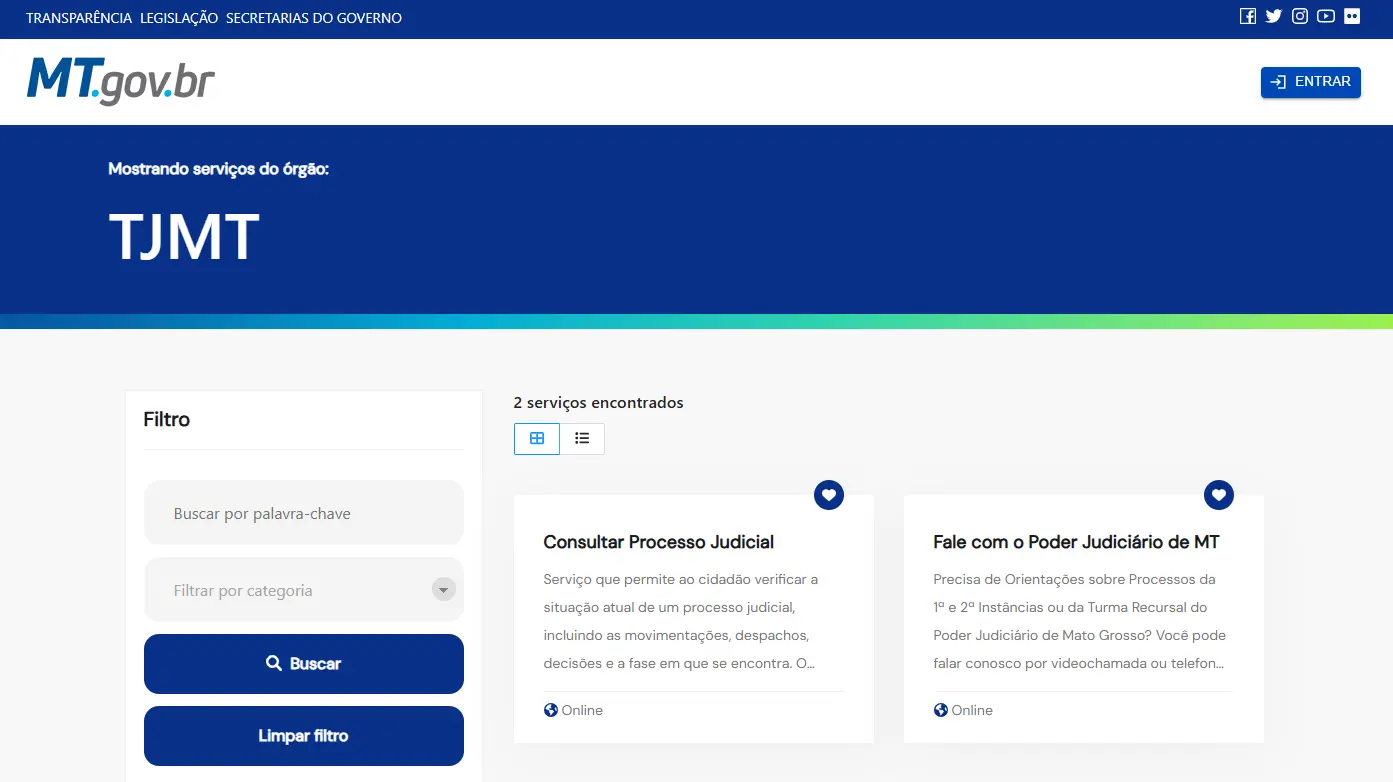The image size is (1393, 782).
Task: Click the MT.gov.br logo
Action: pos(121,81)
